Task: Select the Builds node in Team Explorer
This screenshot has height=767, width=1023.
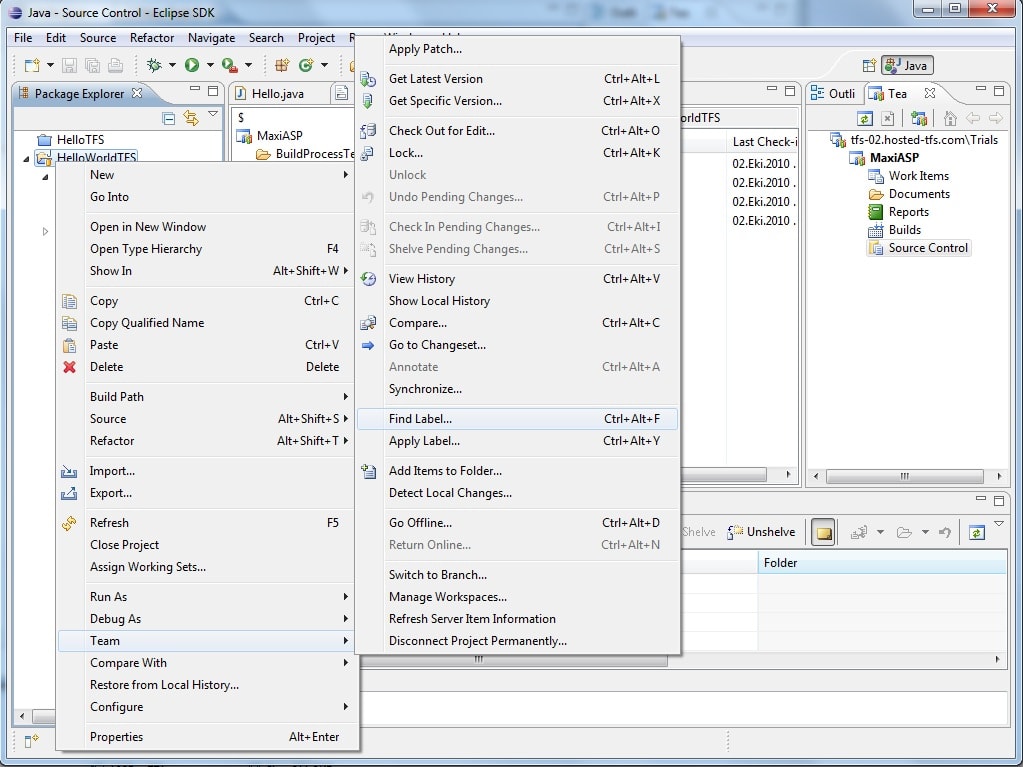Action: [894, 230]
